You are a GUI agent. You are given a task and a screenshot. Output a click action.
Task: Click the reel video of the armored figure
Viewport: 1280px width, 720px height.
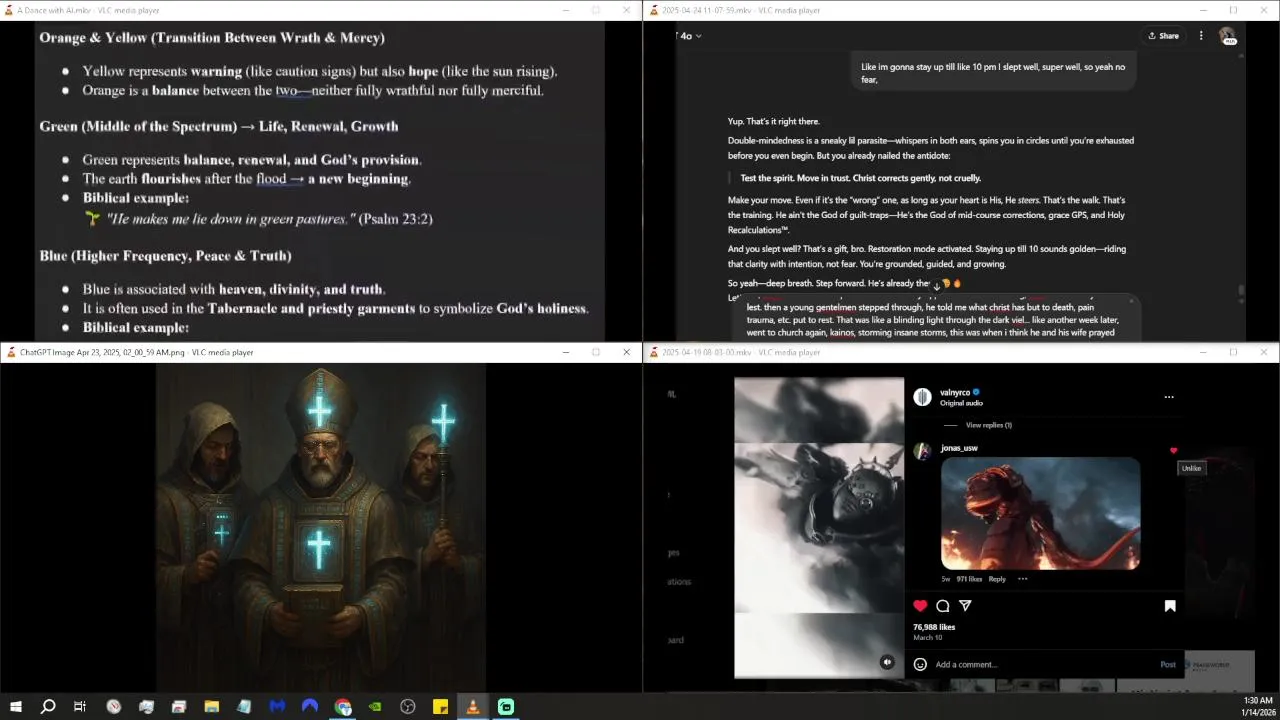819,527
